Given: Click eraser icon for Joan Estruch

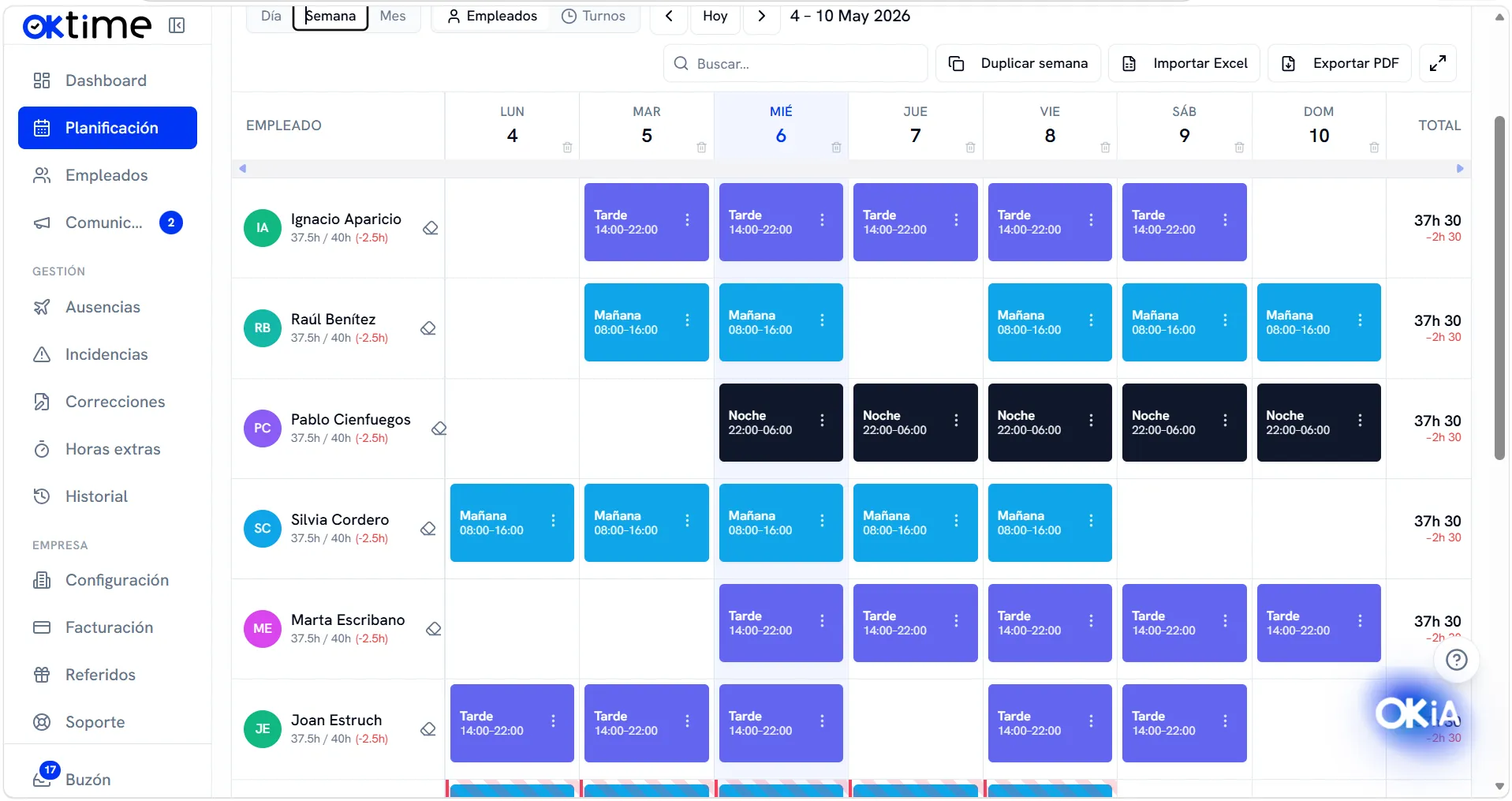Looking at the screenshot, I should [x=428, y=729].
